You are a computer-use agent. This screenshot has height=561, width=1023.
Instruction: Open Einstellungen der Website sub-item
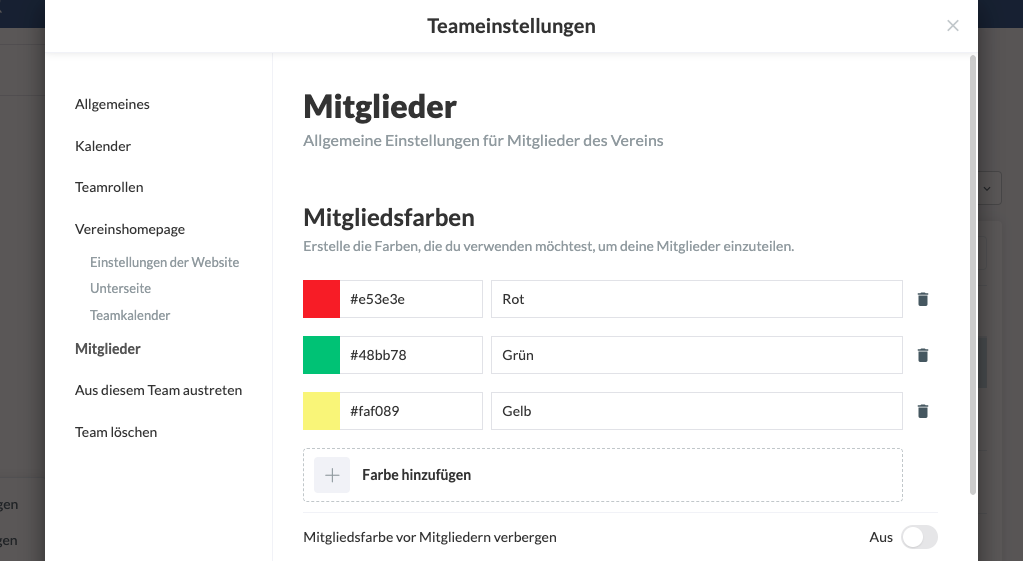(x=164, y=262)
